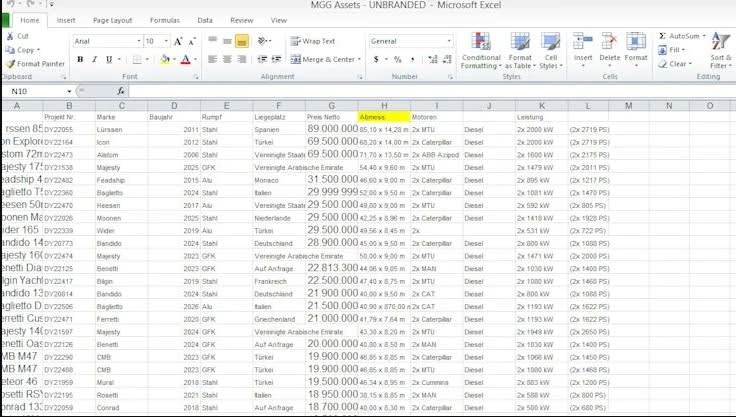Toggle Bold formatting

tap(80, 60)
